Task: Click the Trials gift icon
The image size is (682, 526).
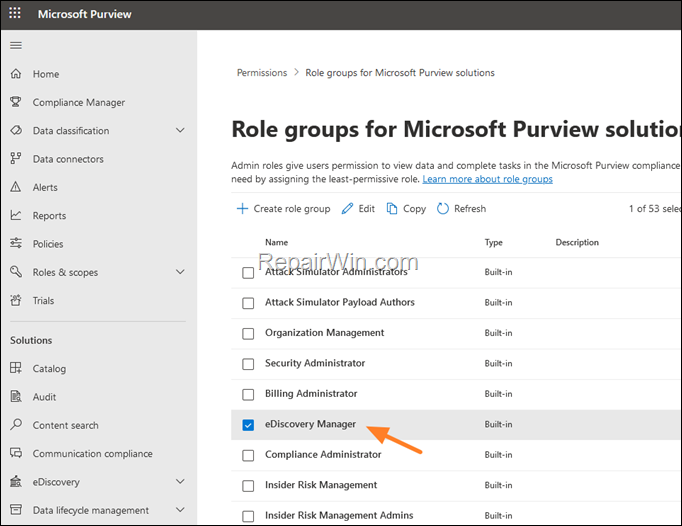Action: pyautogui.click(x=16, y=300)
